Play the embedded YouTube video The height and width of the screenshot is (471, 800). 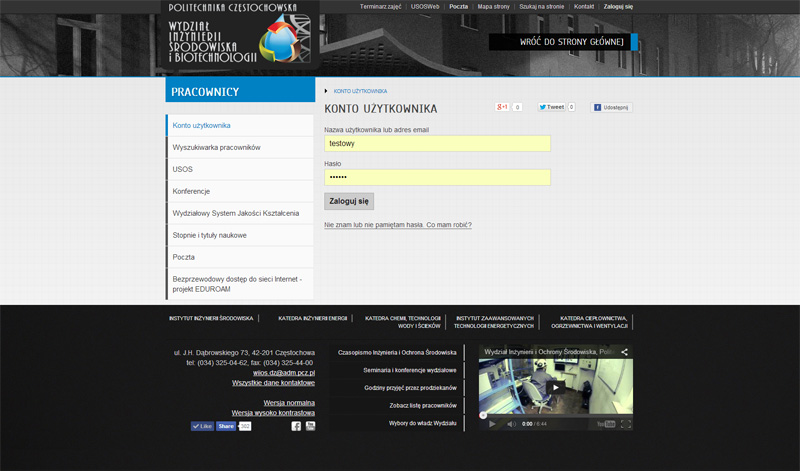[x=556, y=387]
